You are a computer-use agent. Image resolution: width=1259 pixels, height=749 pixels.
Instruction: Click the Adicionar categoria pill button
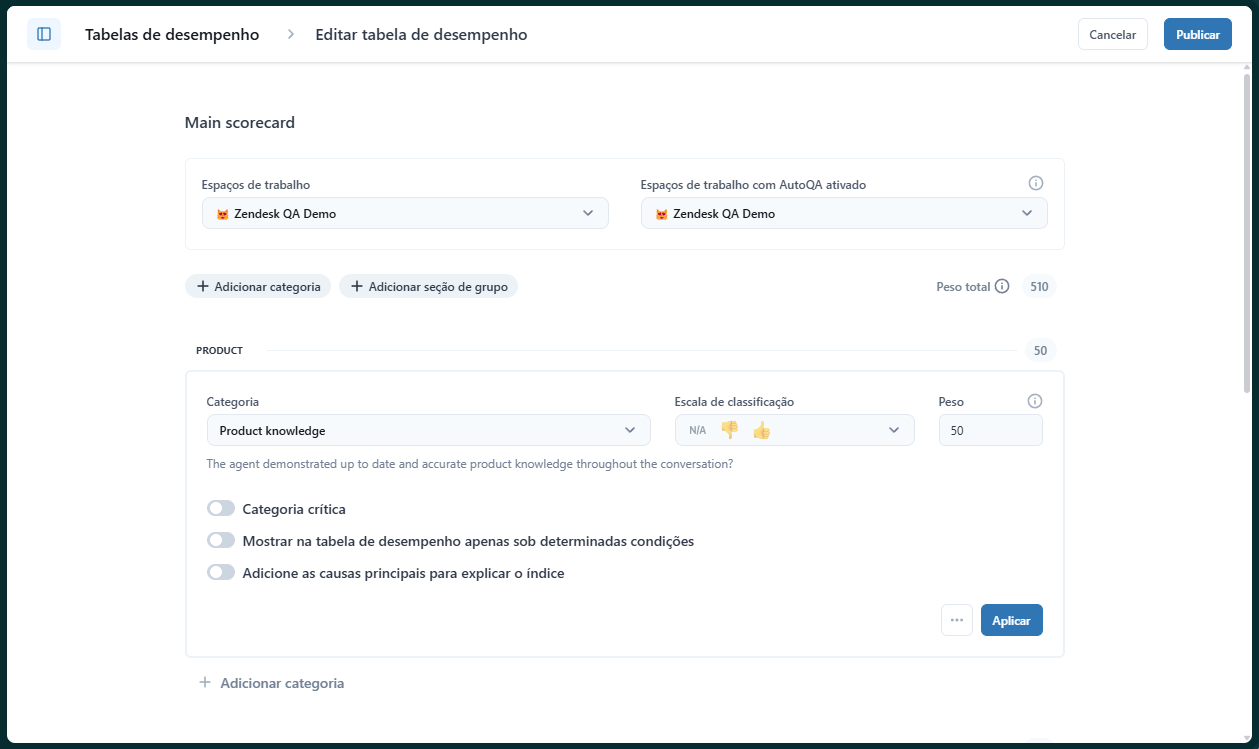click(x=258, y=286)
